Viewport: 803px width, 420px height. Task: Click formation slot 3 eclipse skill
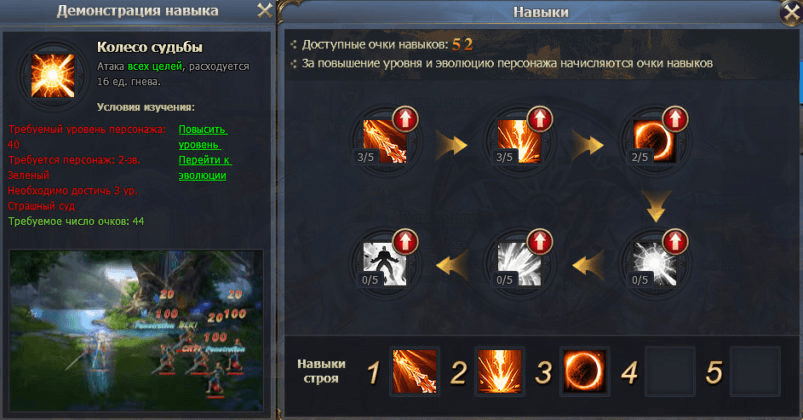[x=584, y=371]
